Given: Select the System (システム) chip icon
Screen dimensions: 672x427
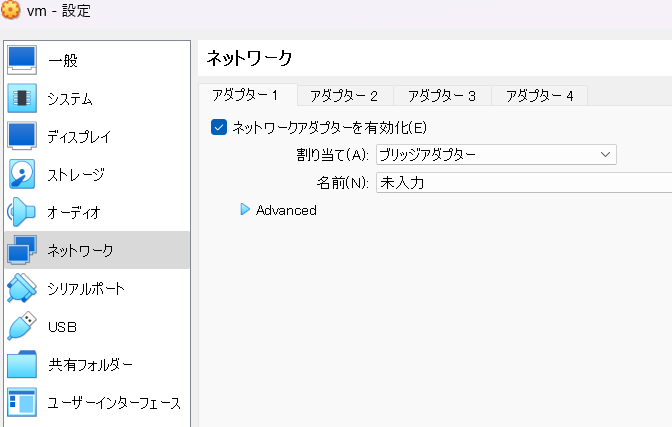Looking at the screenshot, I should point(21,98).
